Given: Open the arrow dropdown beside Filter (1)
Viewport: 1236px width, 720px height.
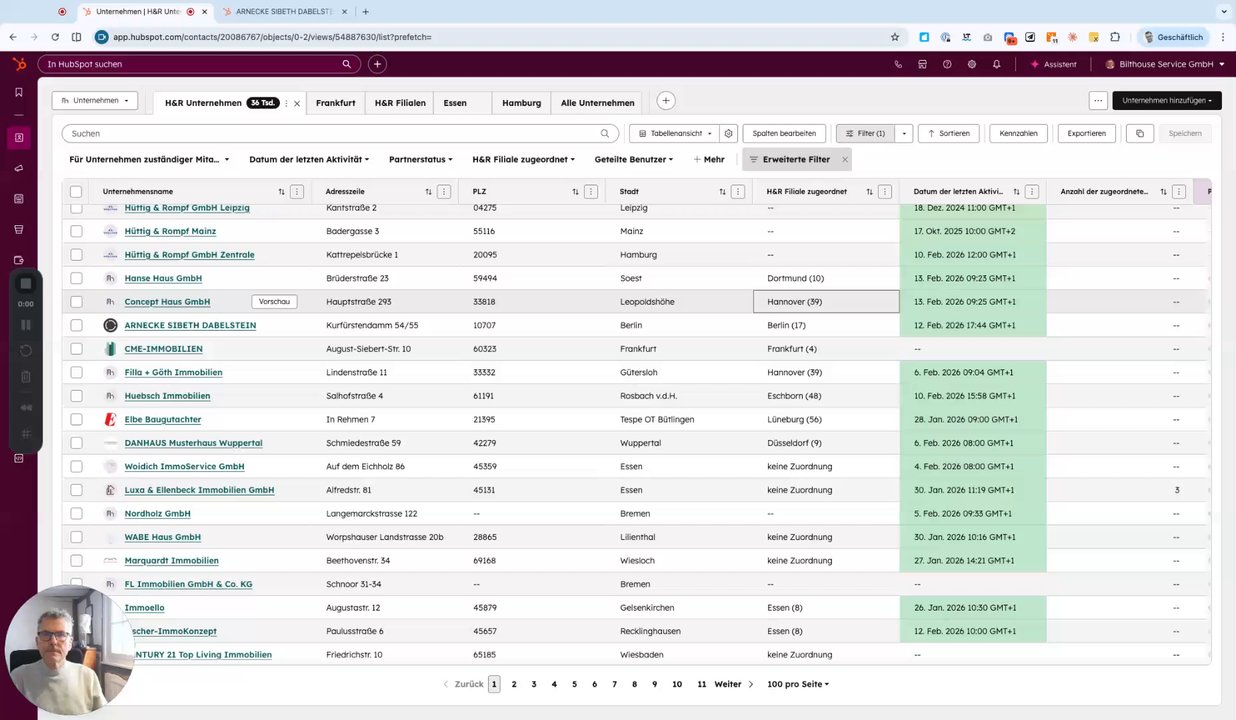Looking at the screenshot, I should (x=903, y=133).
